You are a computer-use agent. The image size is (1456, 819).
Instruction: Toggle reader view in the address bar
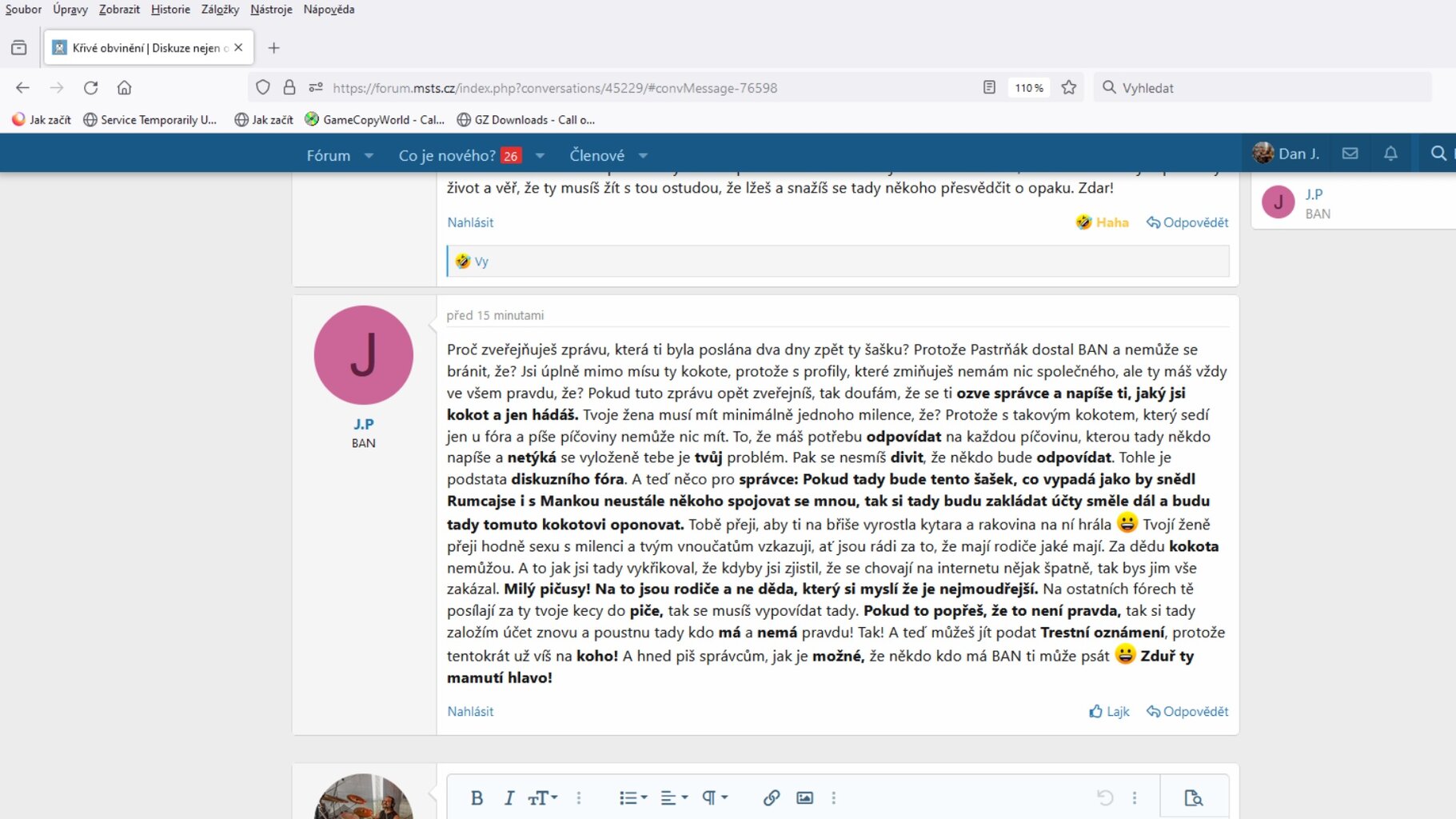989,88
